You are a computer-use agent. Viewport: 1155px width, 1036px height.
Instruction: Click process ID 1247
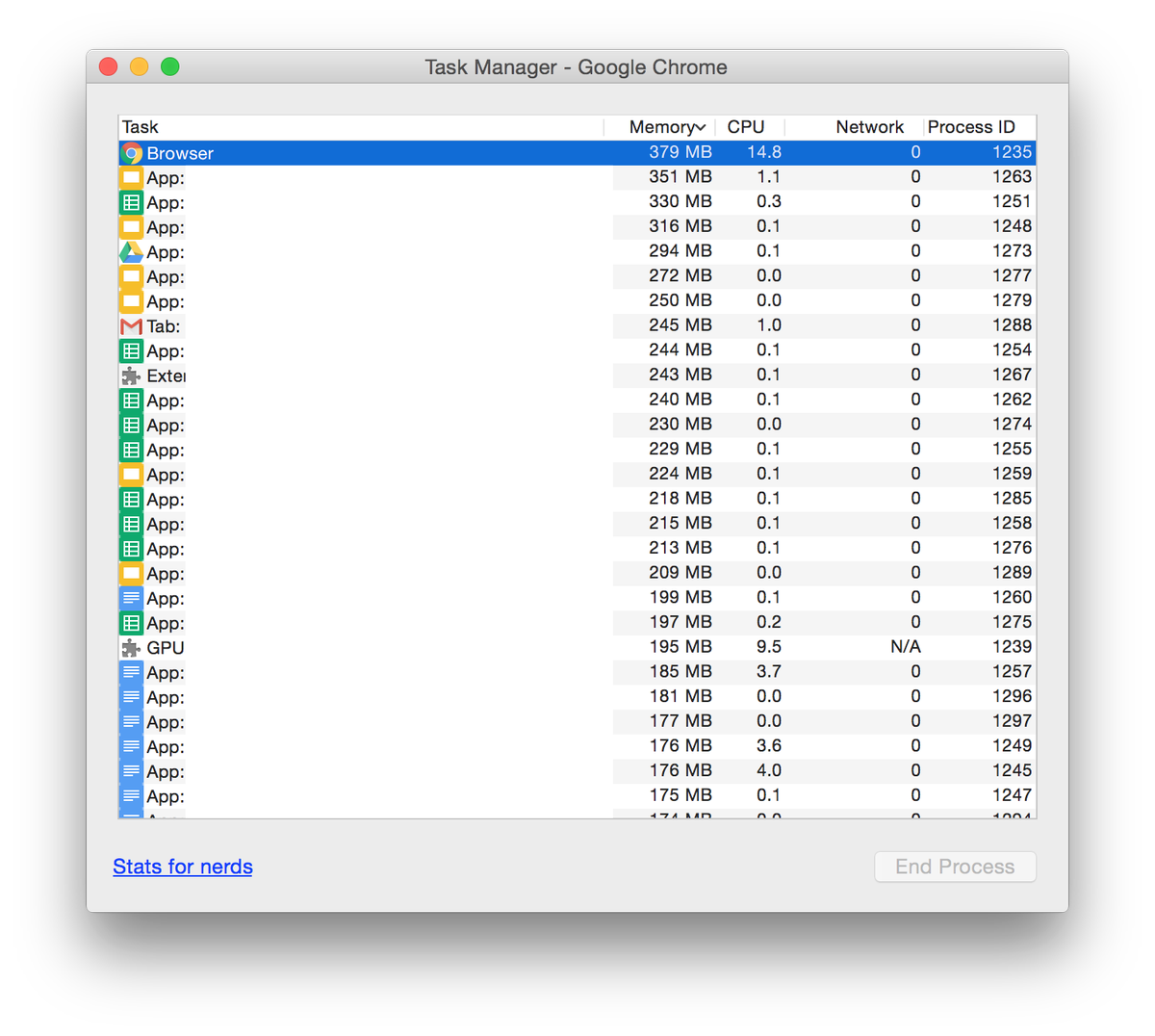click(x=1012, y=795)
